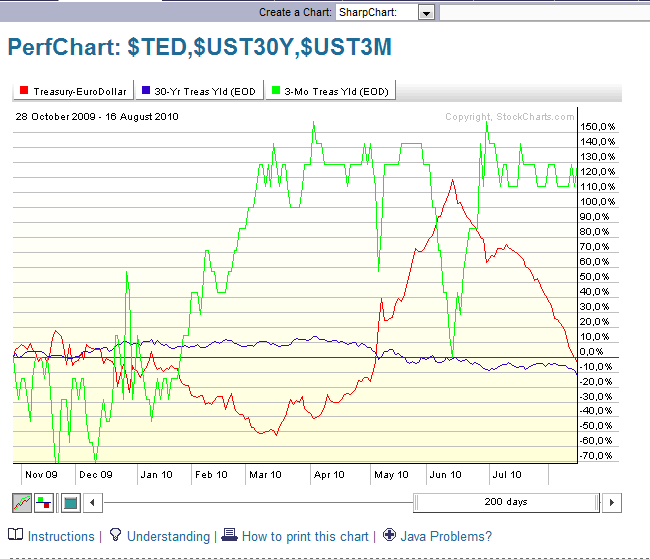
Task: Open the Understanding link
Action: (168, 537)
